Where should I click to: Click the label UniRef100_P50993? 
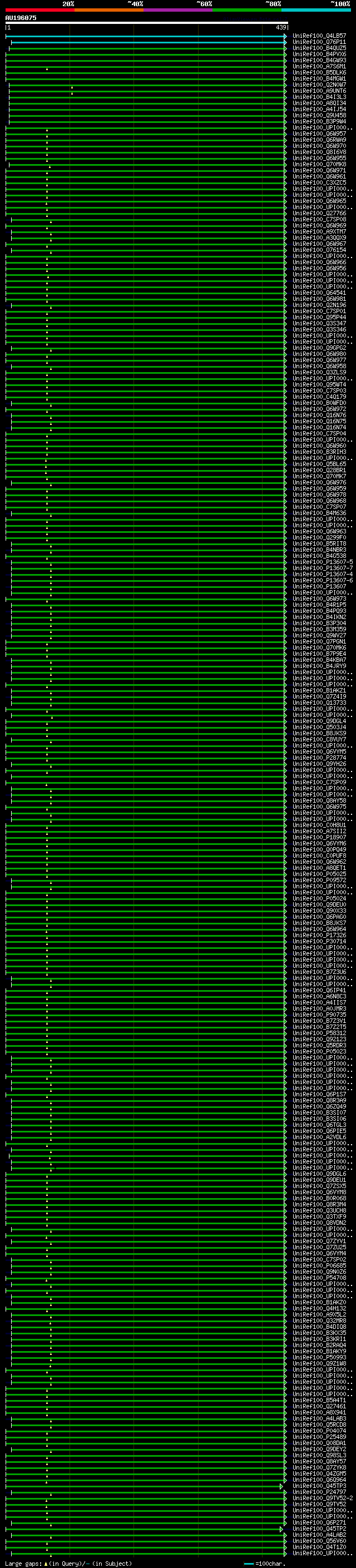pyautogui.click(x=319, y=1357)
